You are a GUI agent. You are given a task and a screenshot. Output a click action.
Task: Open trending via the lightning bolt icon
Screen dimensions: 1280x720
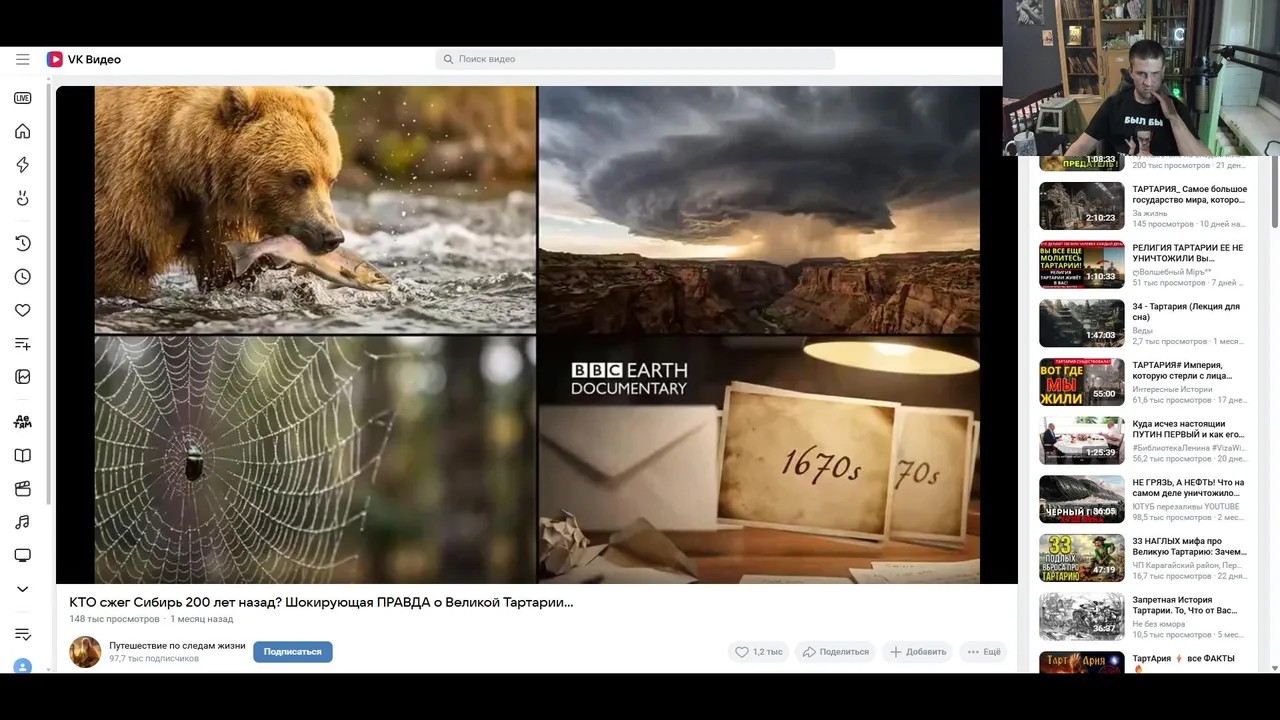(22, 165)
